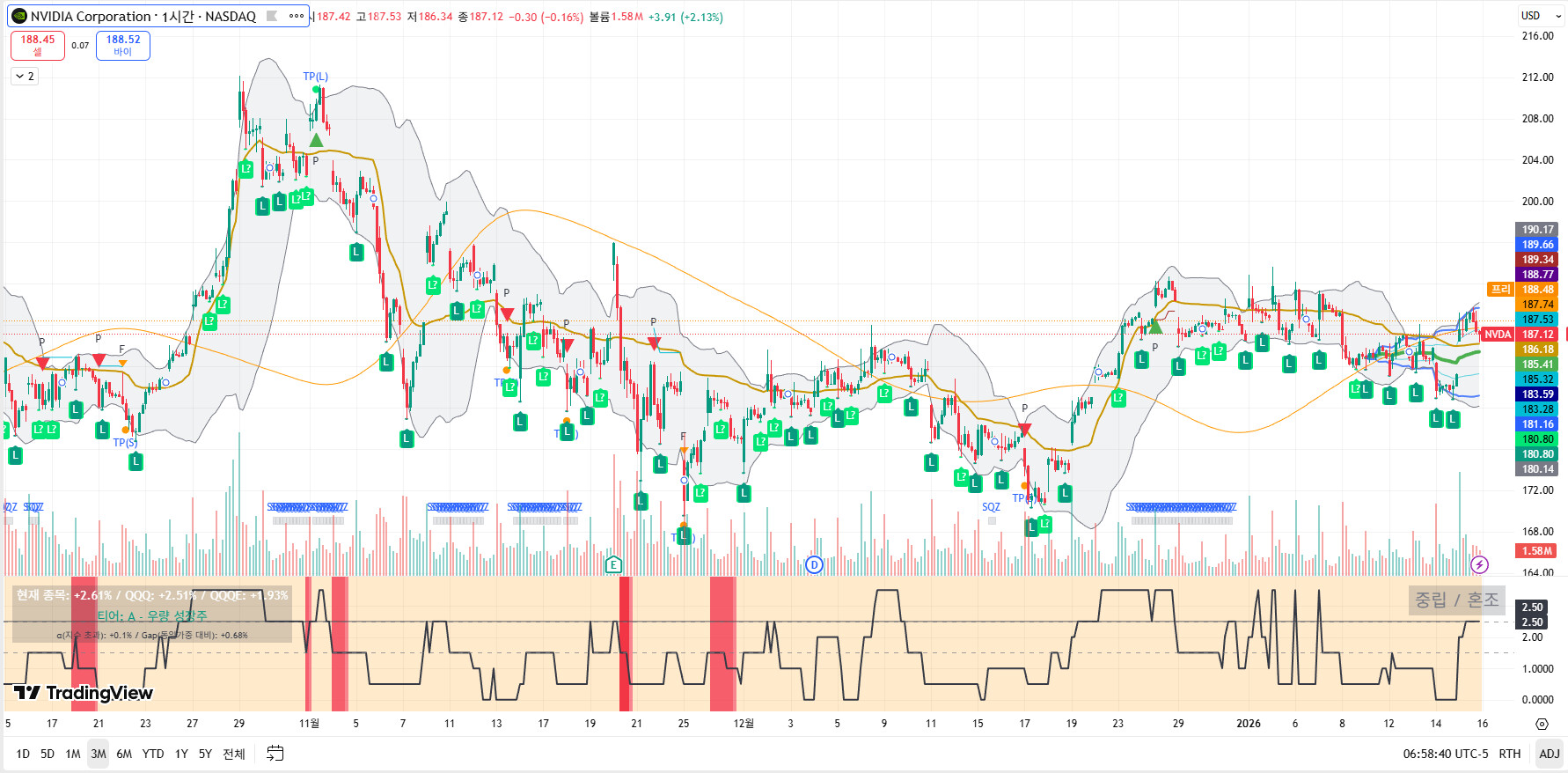Click the TP(S) take-profit label
The image size is (1568, 773).
click(125, 442)
